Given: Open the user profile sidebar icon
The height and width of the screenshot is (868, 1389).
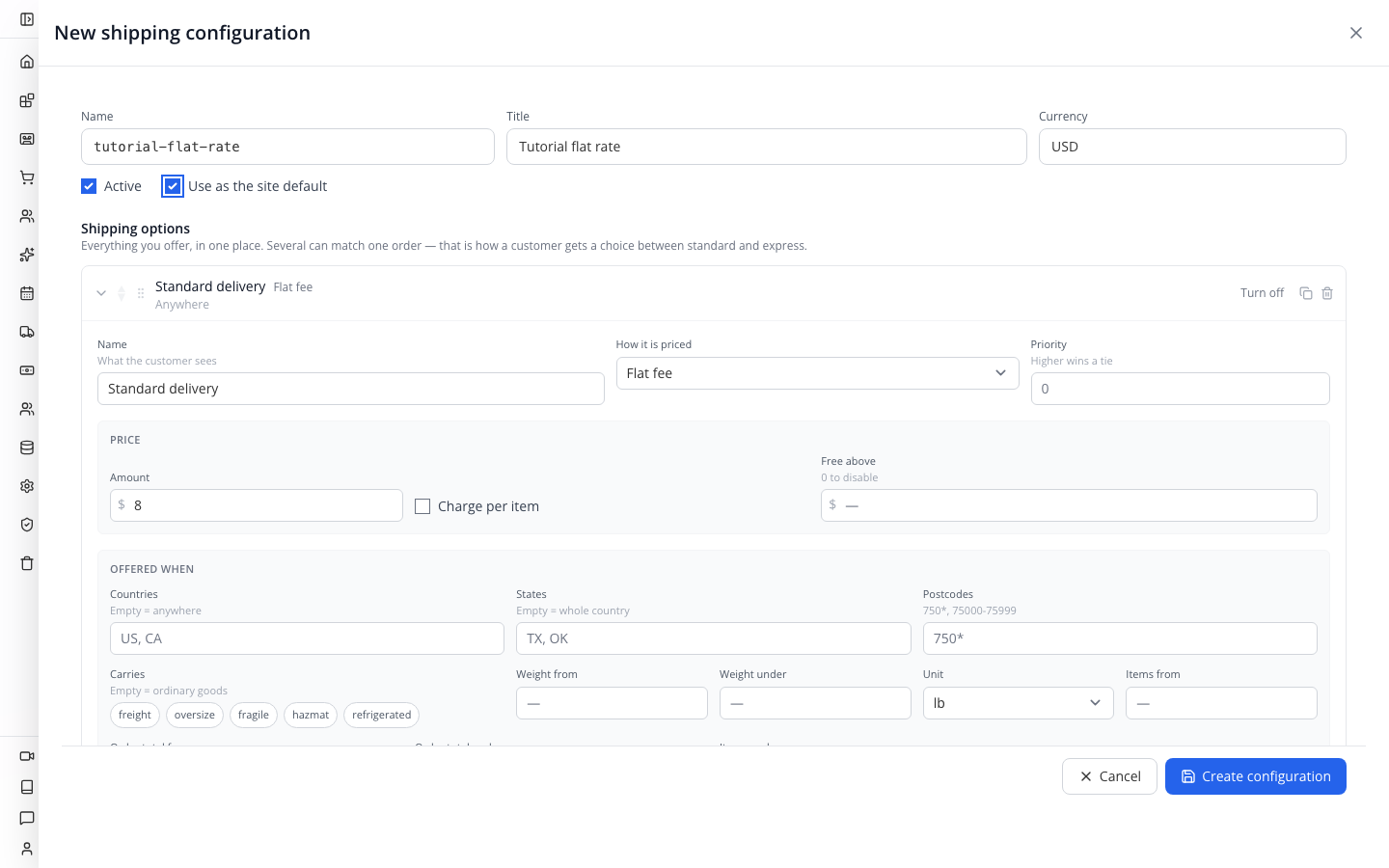Looking at the screenshot, I should tap(27, 849).
